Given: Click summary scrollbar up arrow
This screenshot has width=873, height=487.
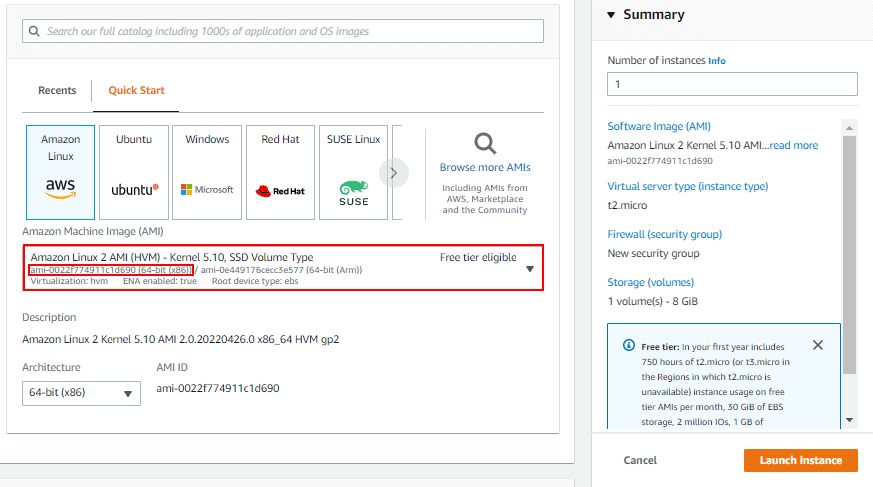Looking at the screenshot, I should coord(849,128).
